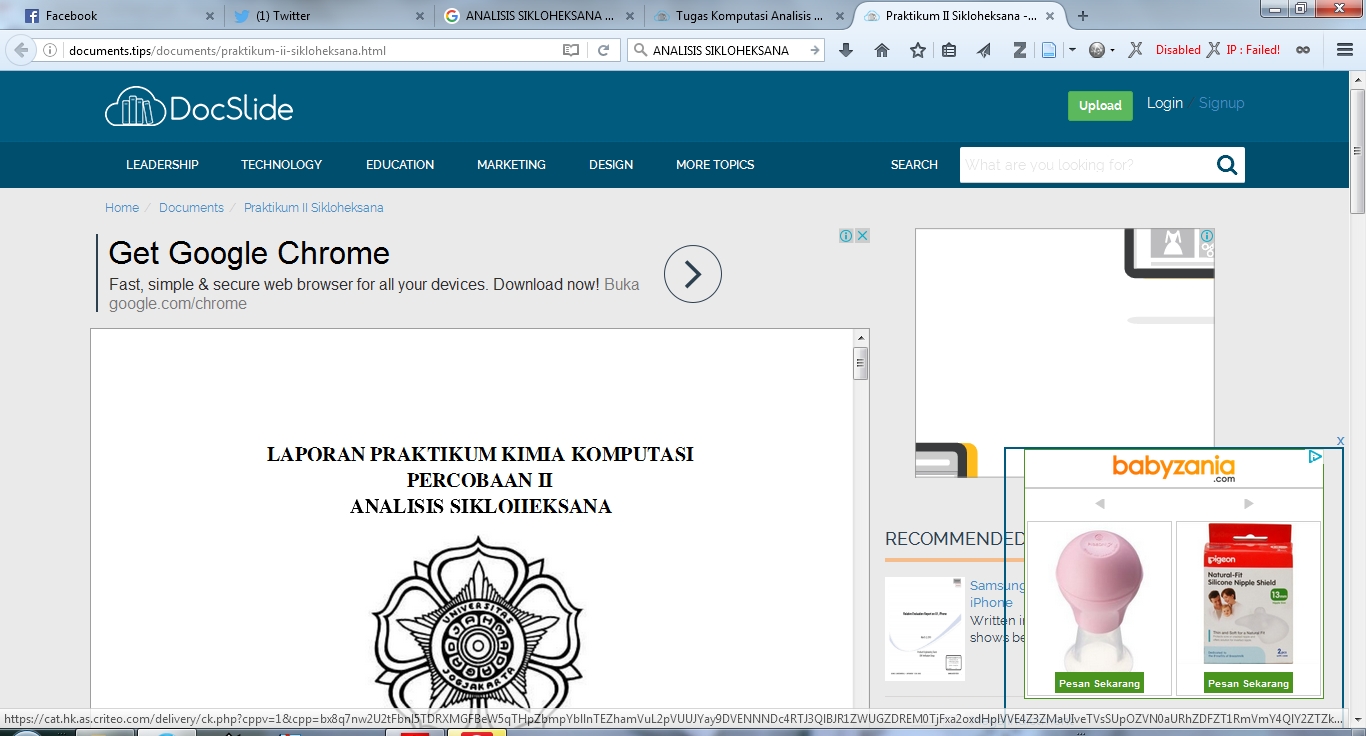1366x736 pixels.
Task: Focus the 'What are you looking for?' field
Action: click(x=1085, y=165)
